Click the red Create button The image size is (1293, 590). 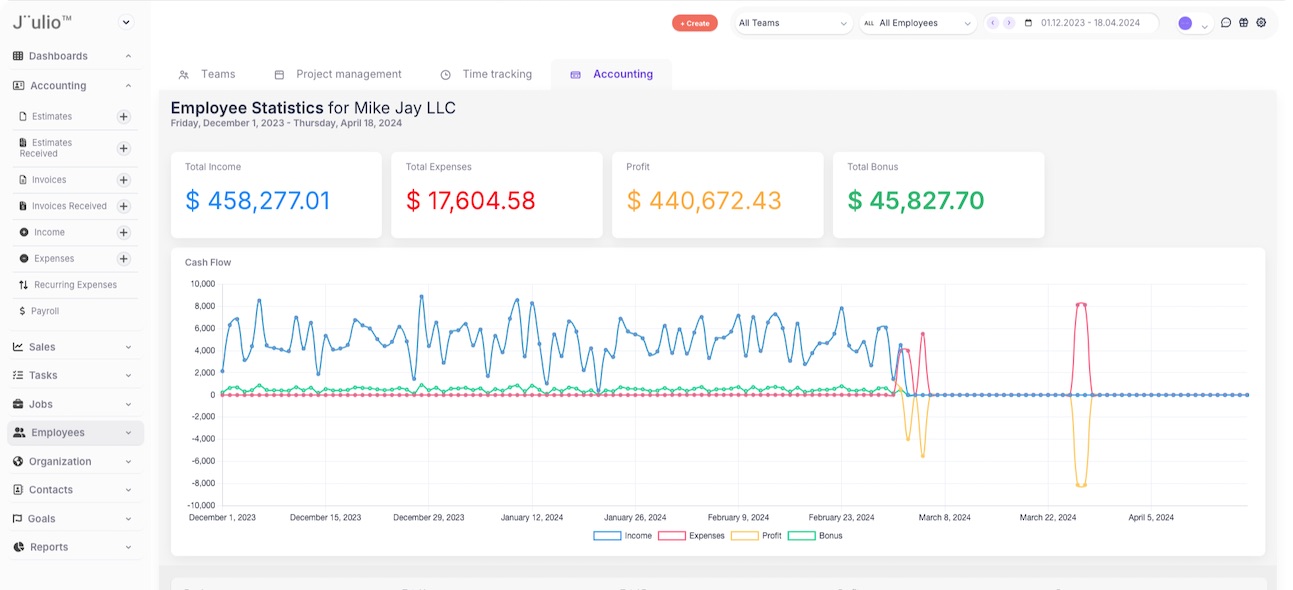[694, 23]
